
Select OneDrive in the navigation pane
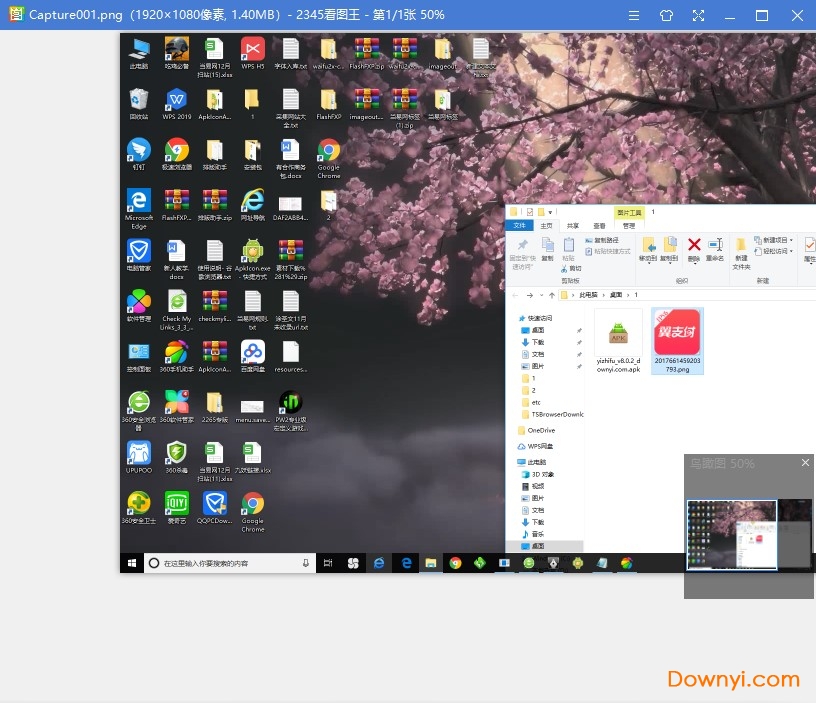540,430
